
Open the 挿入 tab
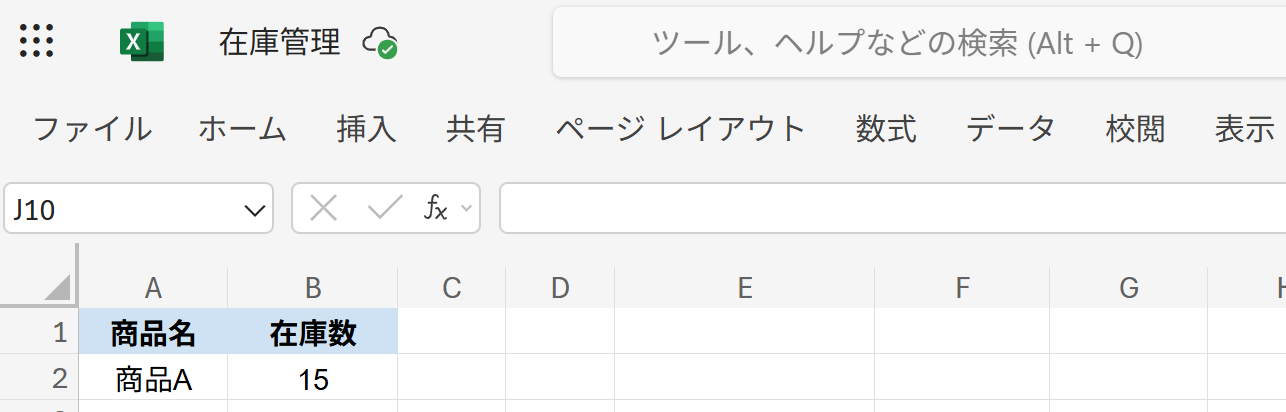point(366,129)
